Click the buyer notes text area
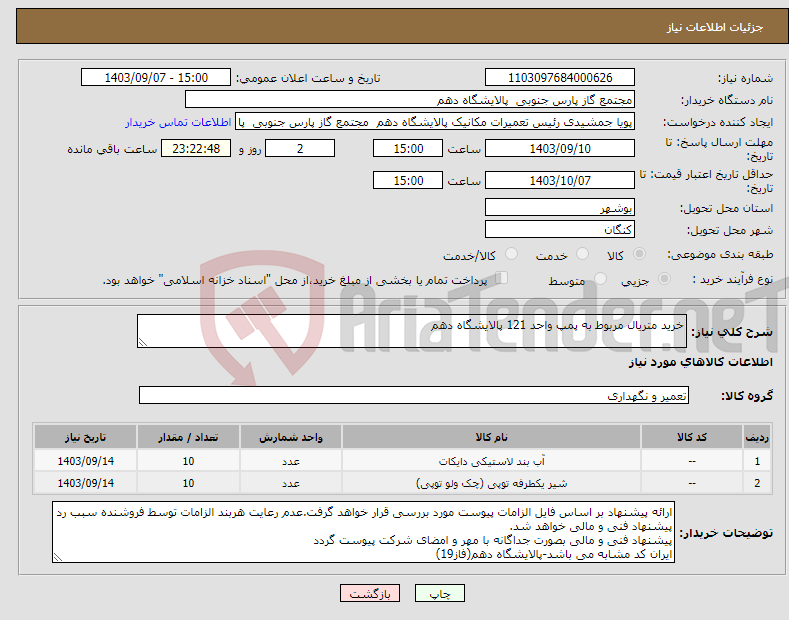 (x=363, y=532)
